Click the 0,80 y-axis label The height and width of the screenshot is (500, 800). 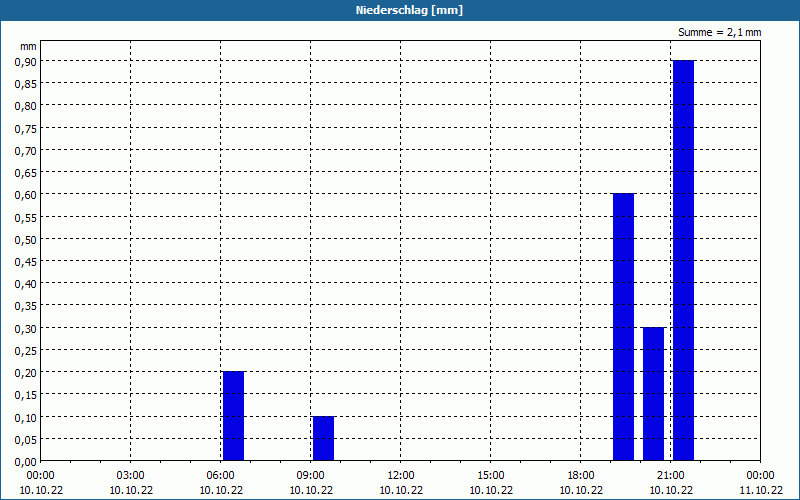coord(25,106)
